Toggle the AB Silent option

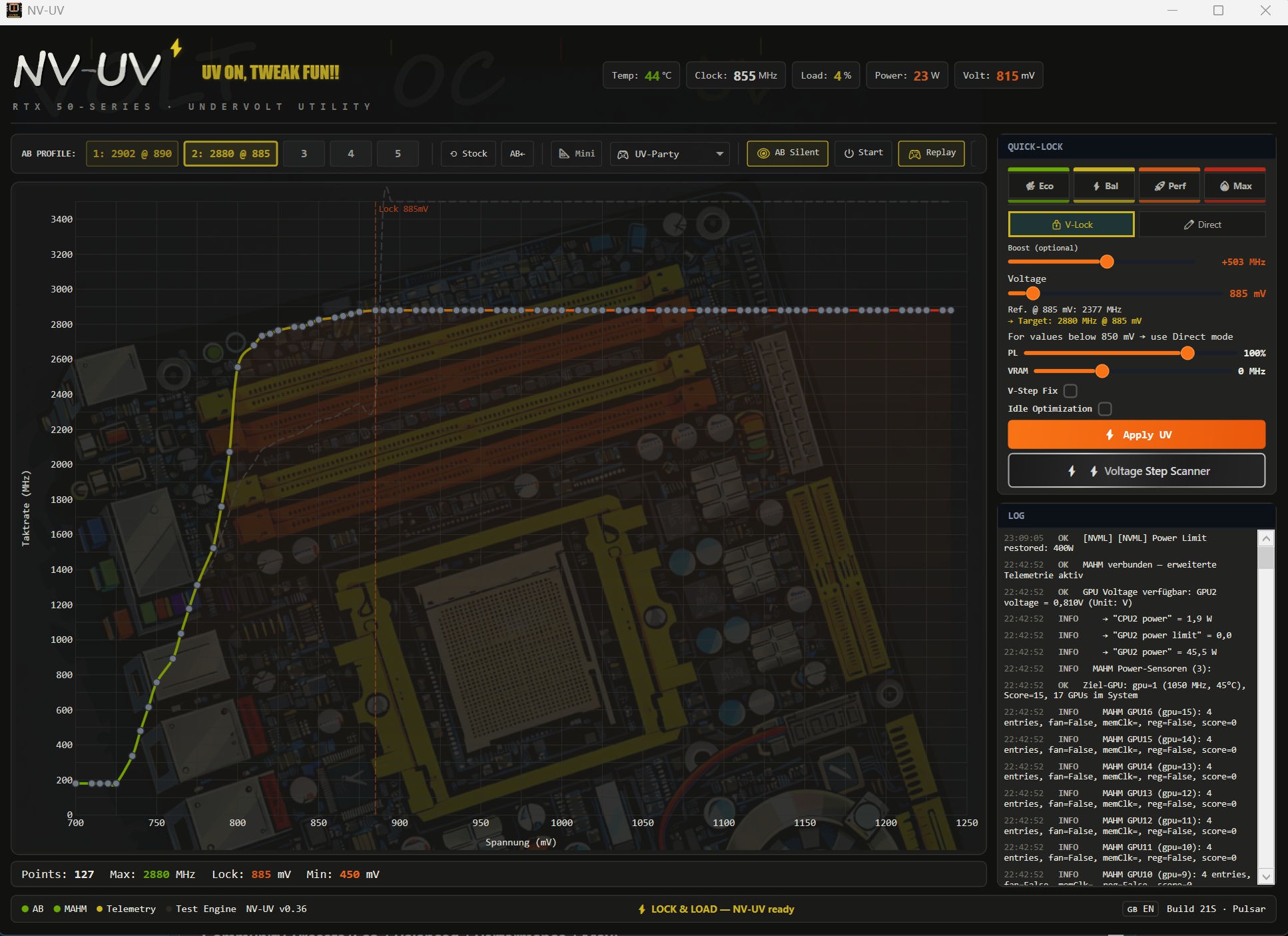coord(787,153)
